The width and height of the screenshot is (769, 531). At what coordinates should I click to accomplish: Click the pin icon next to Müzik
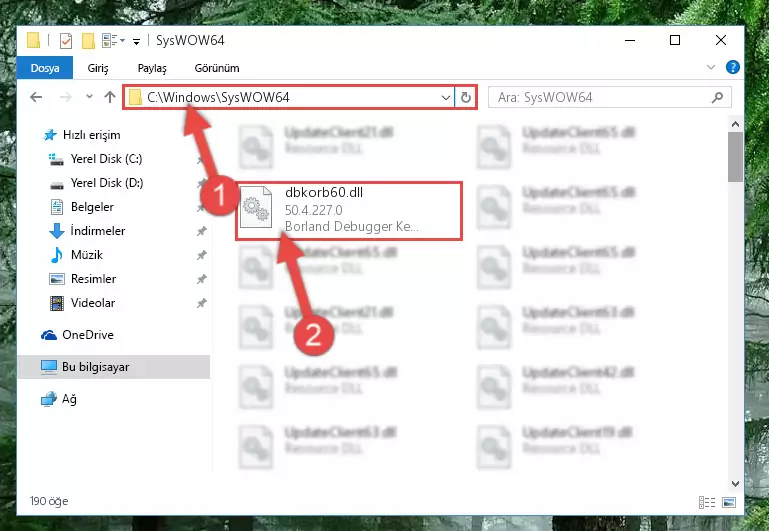(x=201, y=255)
